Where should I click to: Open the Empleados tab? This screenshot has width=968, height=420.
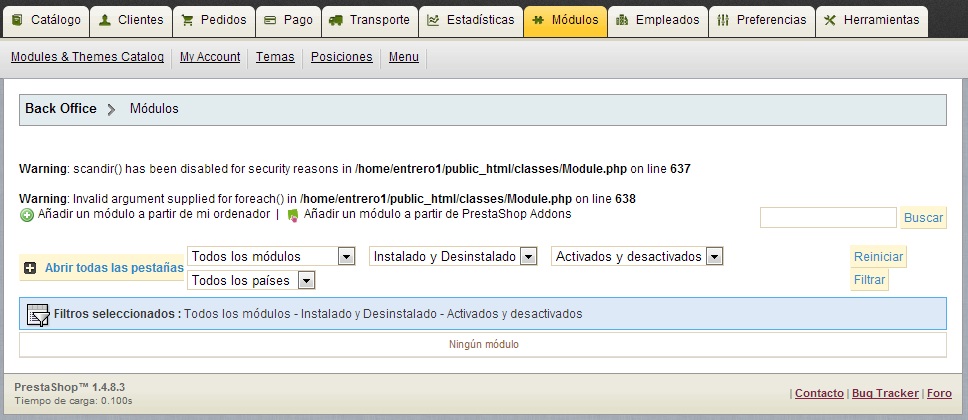pos(657,21)
